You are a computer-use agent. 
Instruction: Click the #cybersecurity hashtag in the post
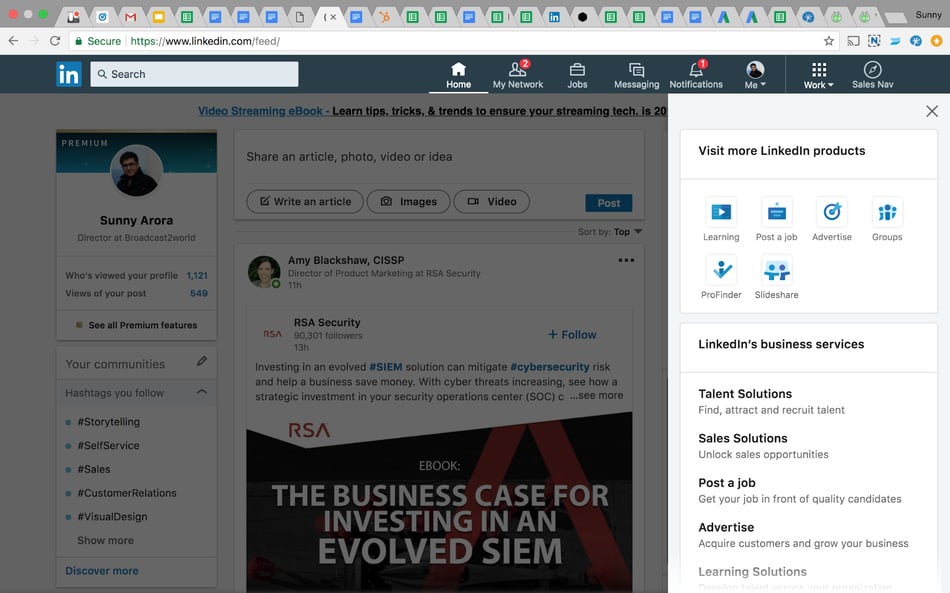point(550,366)
